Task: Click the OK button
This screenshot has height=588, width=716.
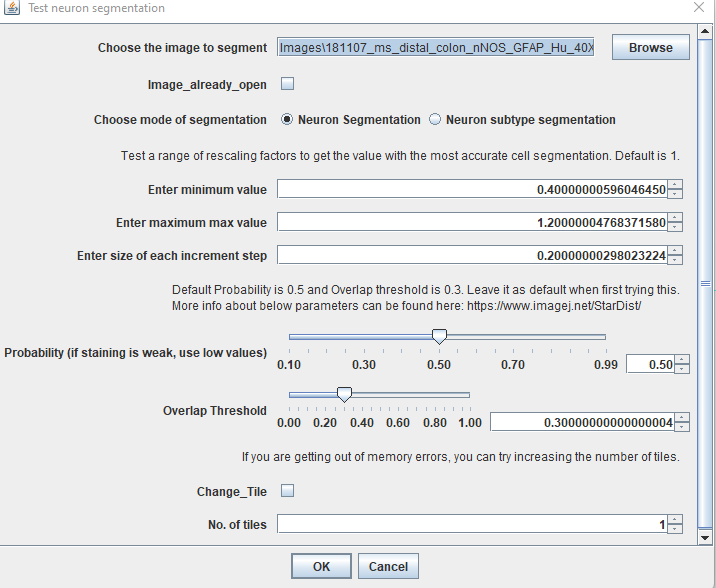Action: 321,566
